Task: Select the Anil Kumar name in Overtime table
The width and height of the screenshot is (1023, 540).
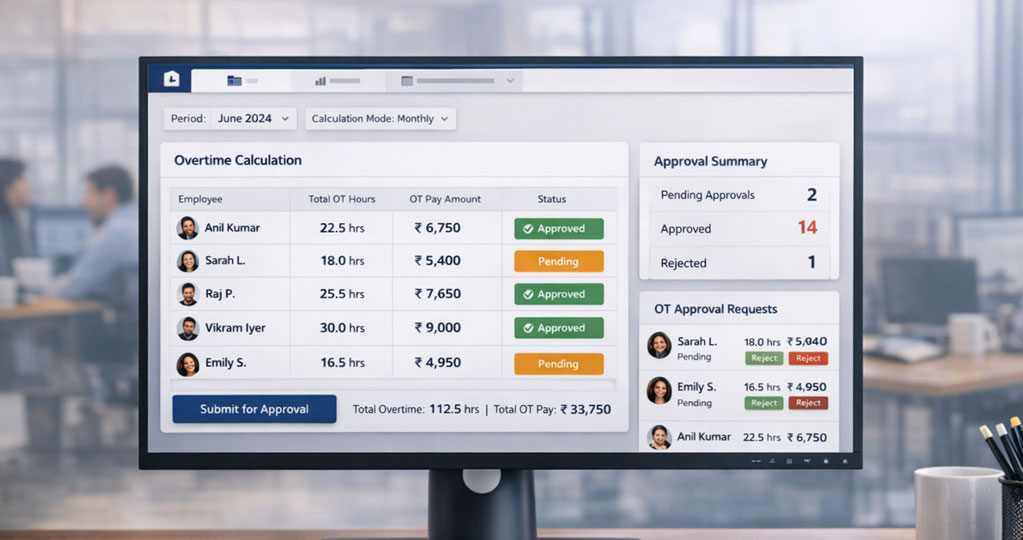Action: click(x=232, y=228)
